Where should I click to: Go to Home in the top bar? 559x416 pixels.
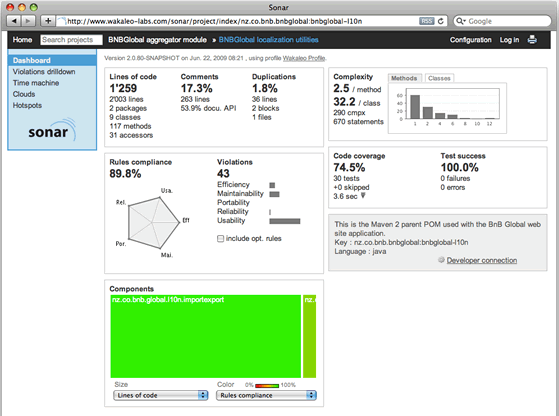[22, 40]
